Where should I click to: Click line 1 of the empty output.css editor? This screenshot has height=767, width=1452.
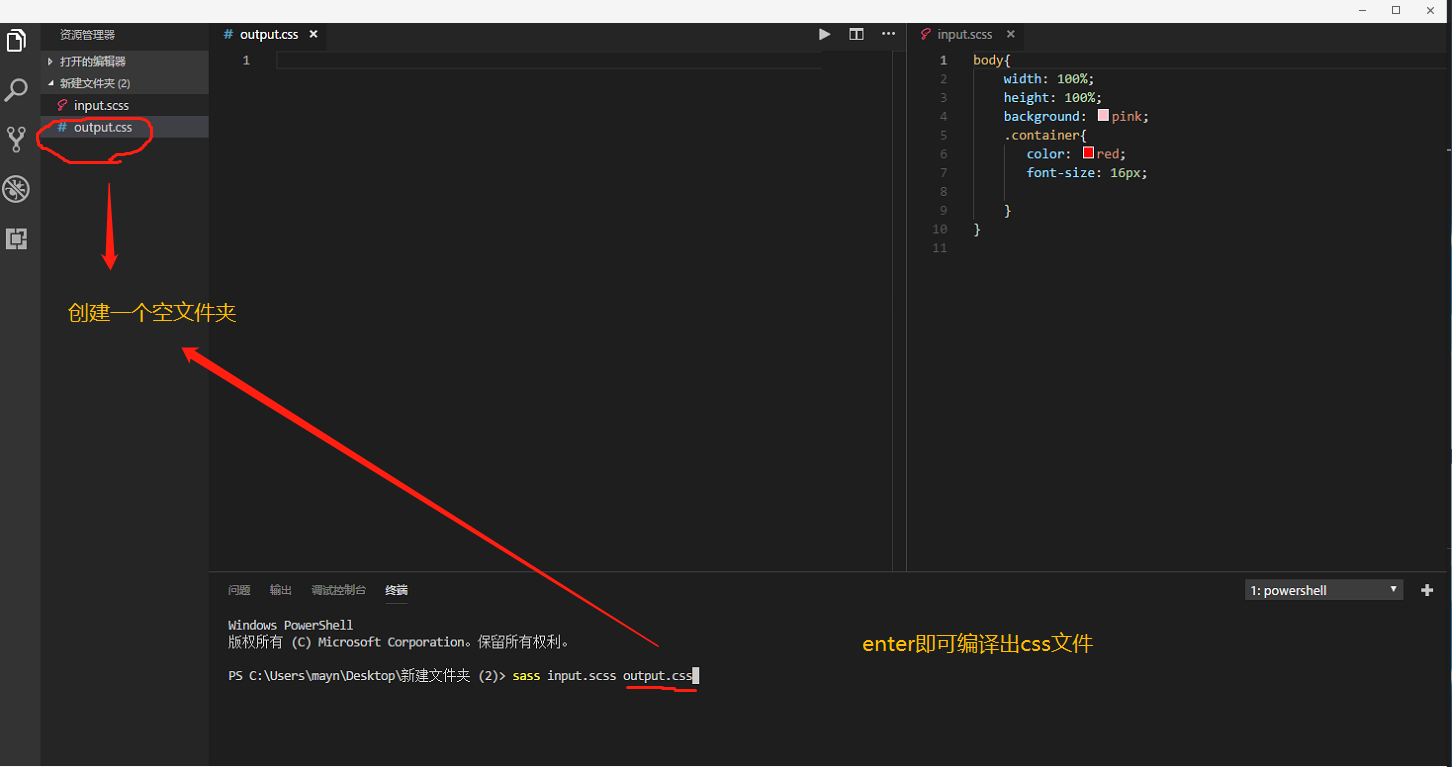click(x=549, y=60)
